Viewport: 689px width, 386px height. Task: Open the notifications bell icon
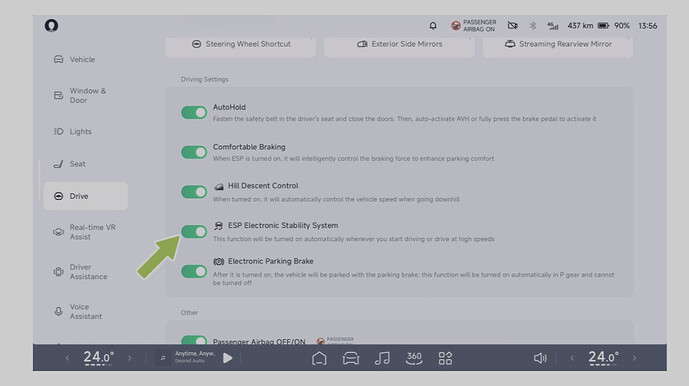433,25
